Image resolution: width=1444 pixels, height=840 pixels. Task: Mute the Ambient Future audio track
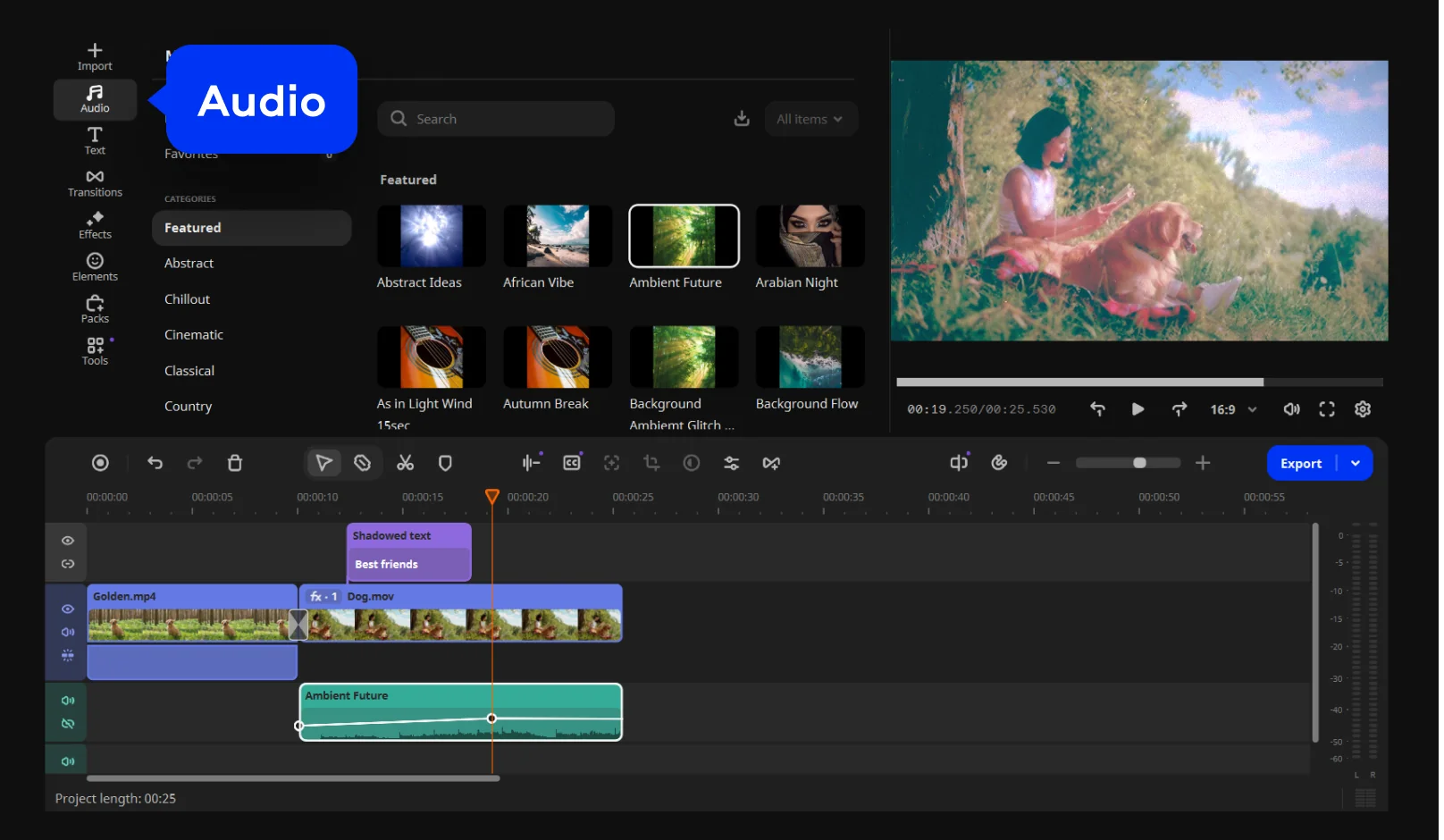pos(68,701)
